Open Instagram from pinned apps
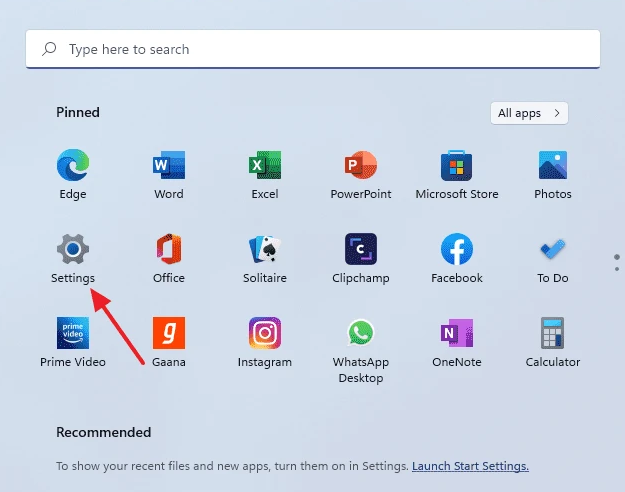Screen dimensions: 625x492 (x=264, y=333)
